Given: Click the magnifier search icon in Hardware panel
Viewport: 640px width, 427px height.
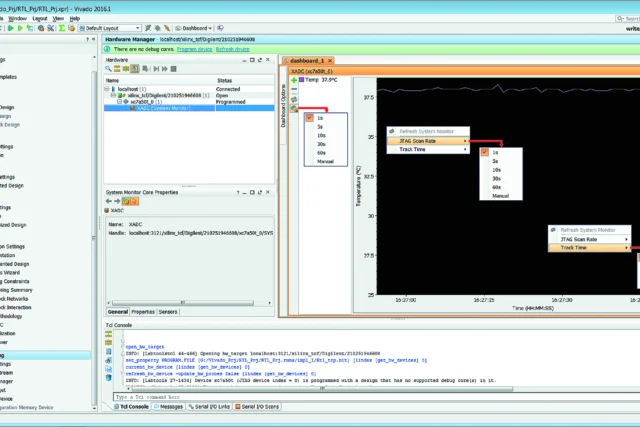Looking at the screenshot, I should tap(108, 69).
